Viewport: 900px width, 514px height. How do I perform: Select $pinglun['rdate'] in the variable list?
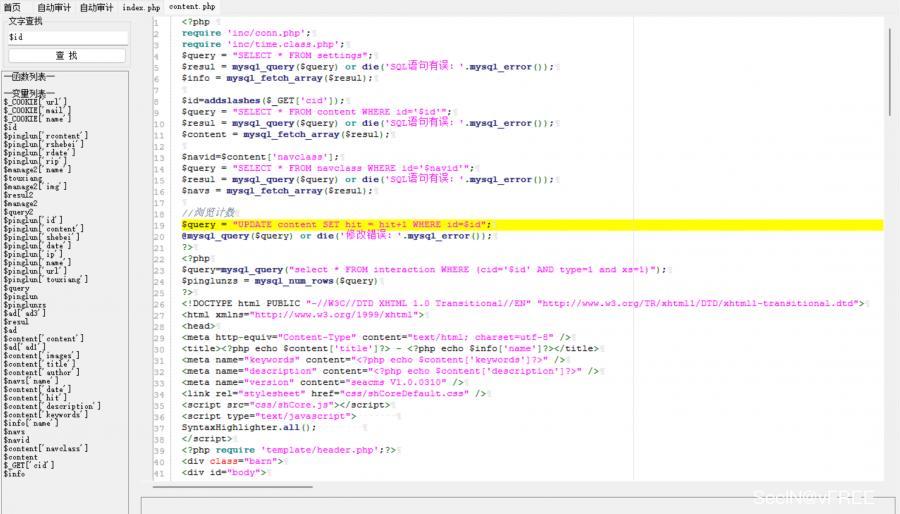pos(39,153)
